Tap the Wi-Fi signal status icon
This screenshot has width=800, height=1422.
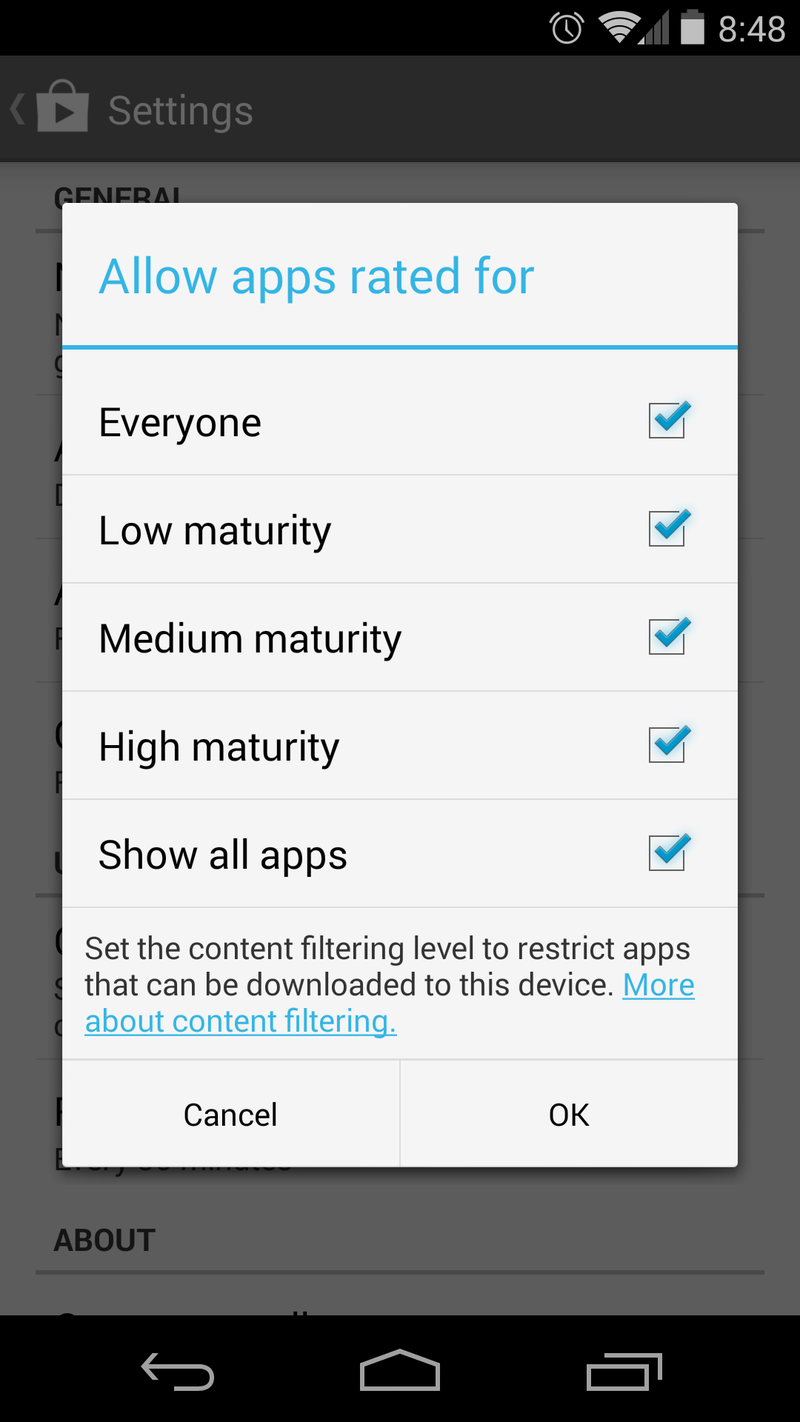pyautogui.click(x=621, y=28)
